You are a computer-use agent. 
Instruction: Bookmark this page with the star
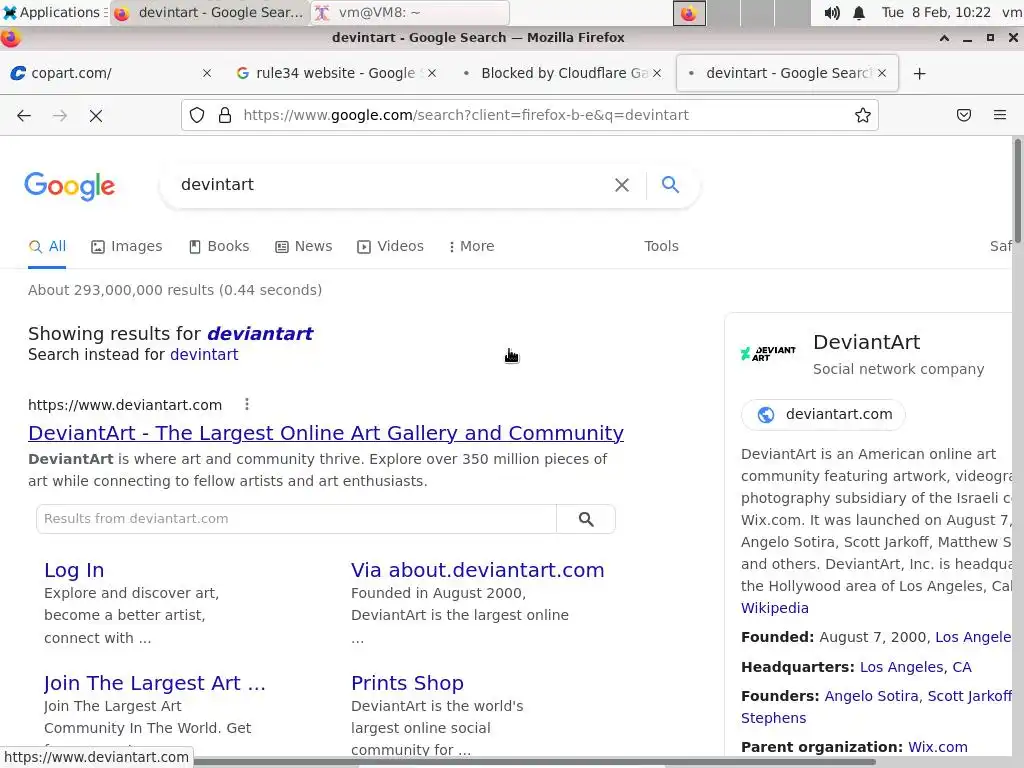[x=863, y=116]
